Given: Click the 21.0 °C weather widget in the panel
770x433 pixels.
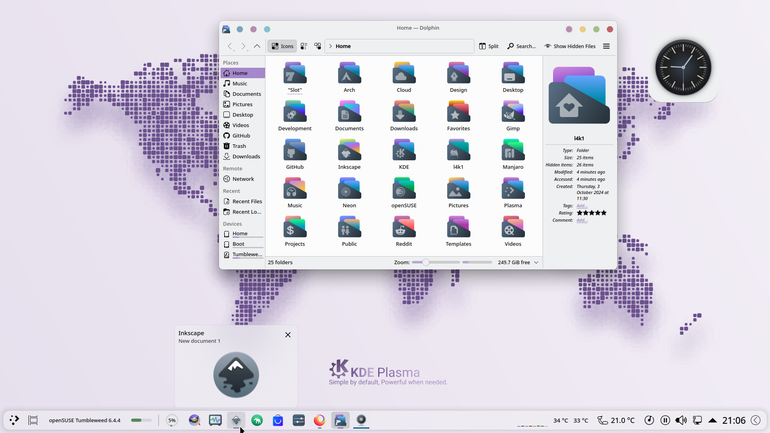Looking at the screenshot, I should [616, 420].
